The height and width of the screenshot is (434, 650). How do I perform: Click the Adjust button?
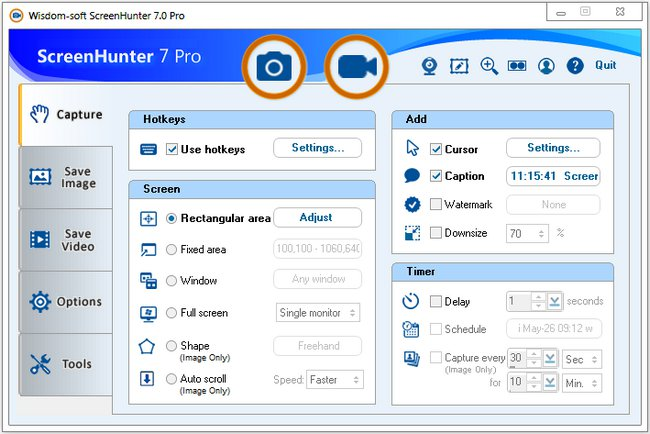[x=318, y=218]
